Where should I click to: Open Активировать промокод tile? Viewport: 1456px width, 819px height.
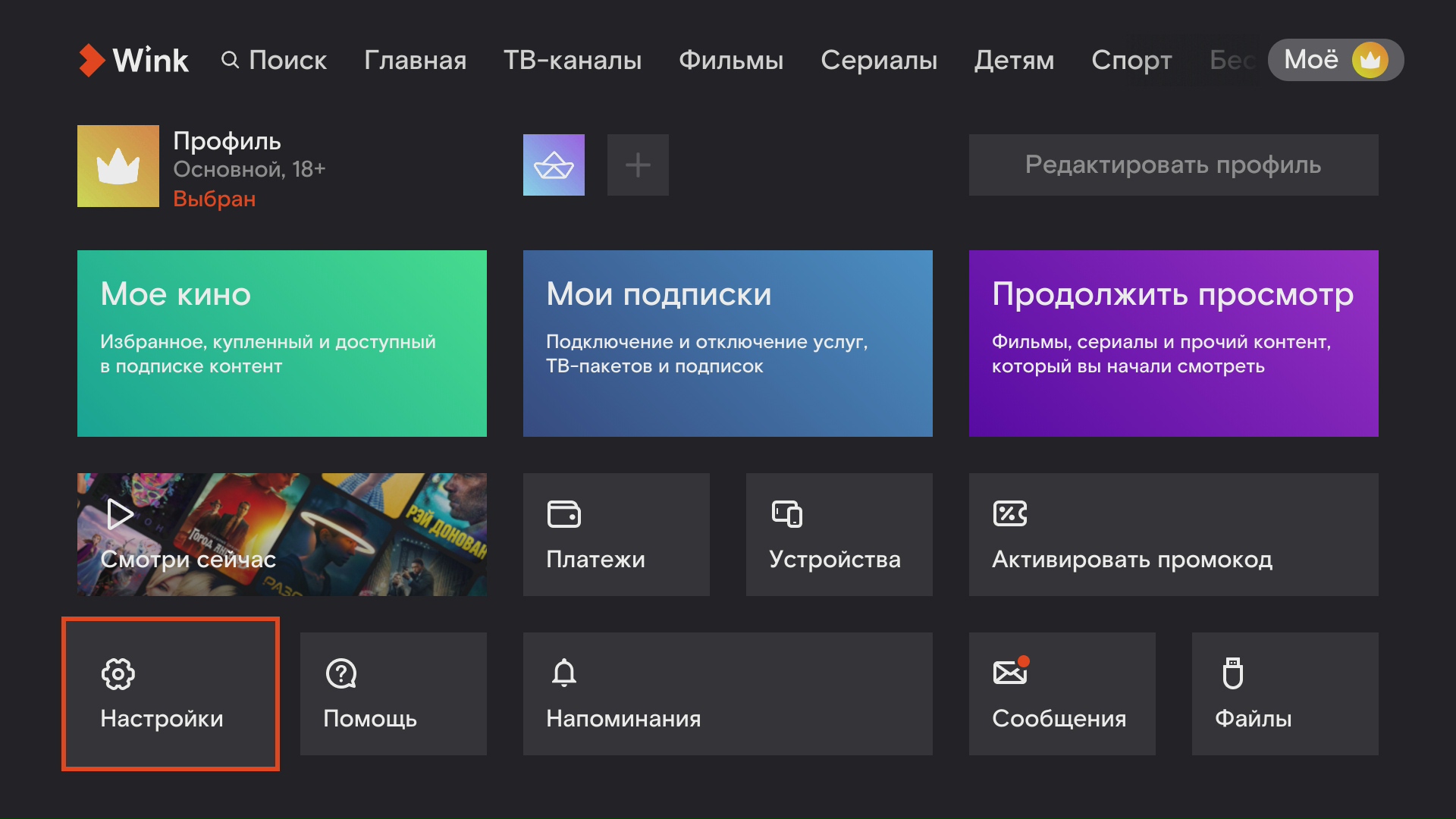pyautogui.click(x=1173, y=535)
